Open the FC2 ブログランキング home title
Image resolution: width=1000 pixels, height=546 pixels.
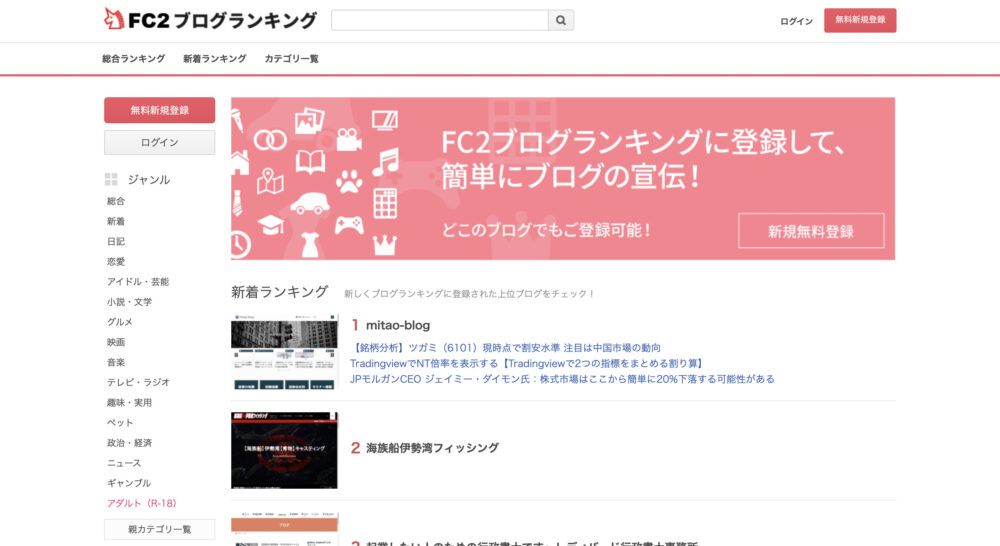(x=222, y=20)
